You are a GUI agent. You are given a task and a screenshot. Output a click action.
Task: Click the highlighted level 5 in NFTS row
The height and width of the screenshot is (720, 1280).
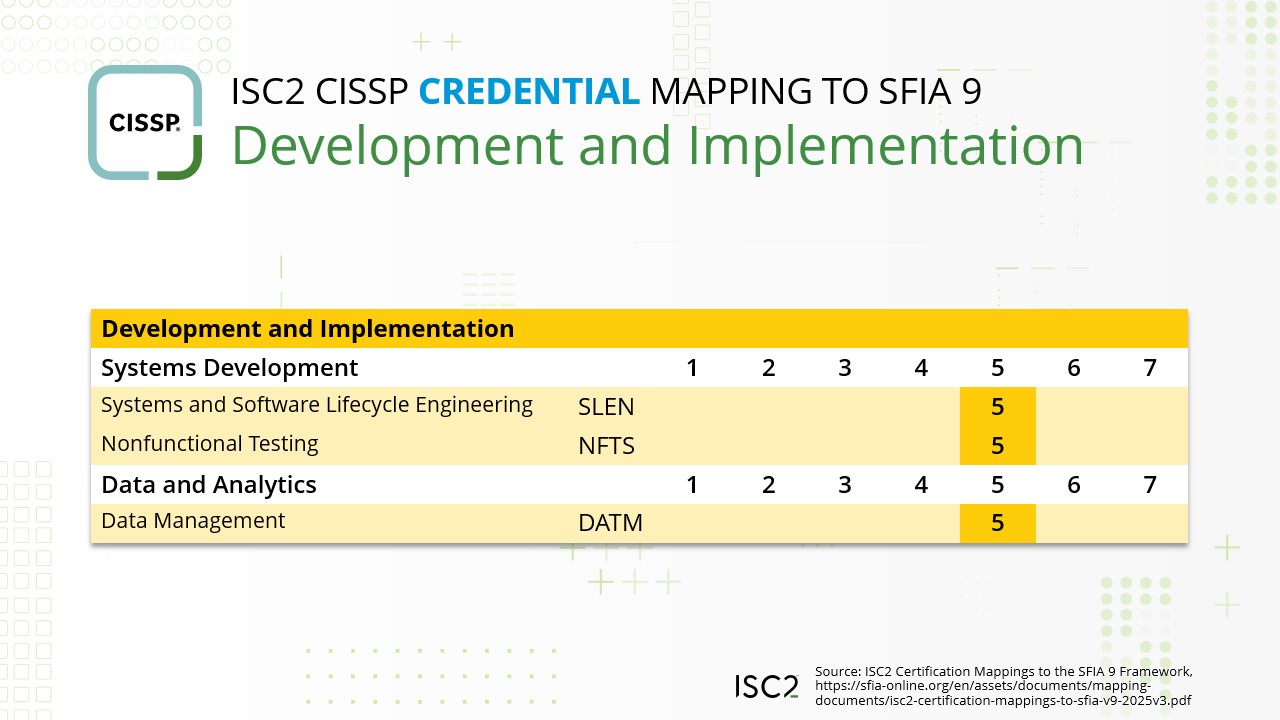tap(997, 446)
